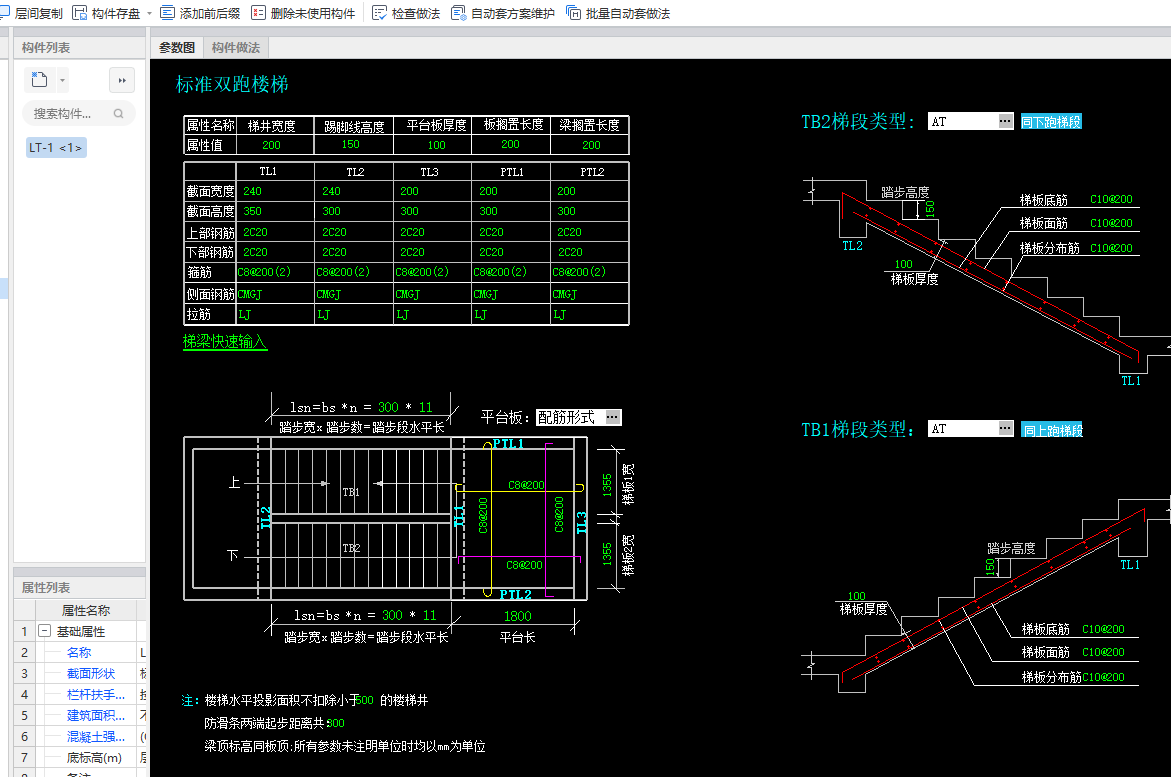Click the 搜索构件 search field
The image size is (1171, 777).
point(70,114)
